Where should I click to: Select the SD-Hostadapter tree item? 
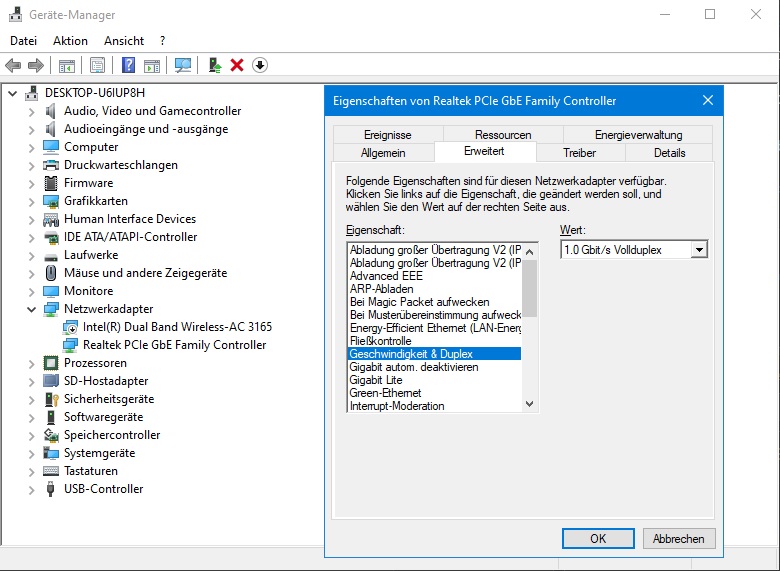106,381
